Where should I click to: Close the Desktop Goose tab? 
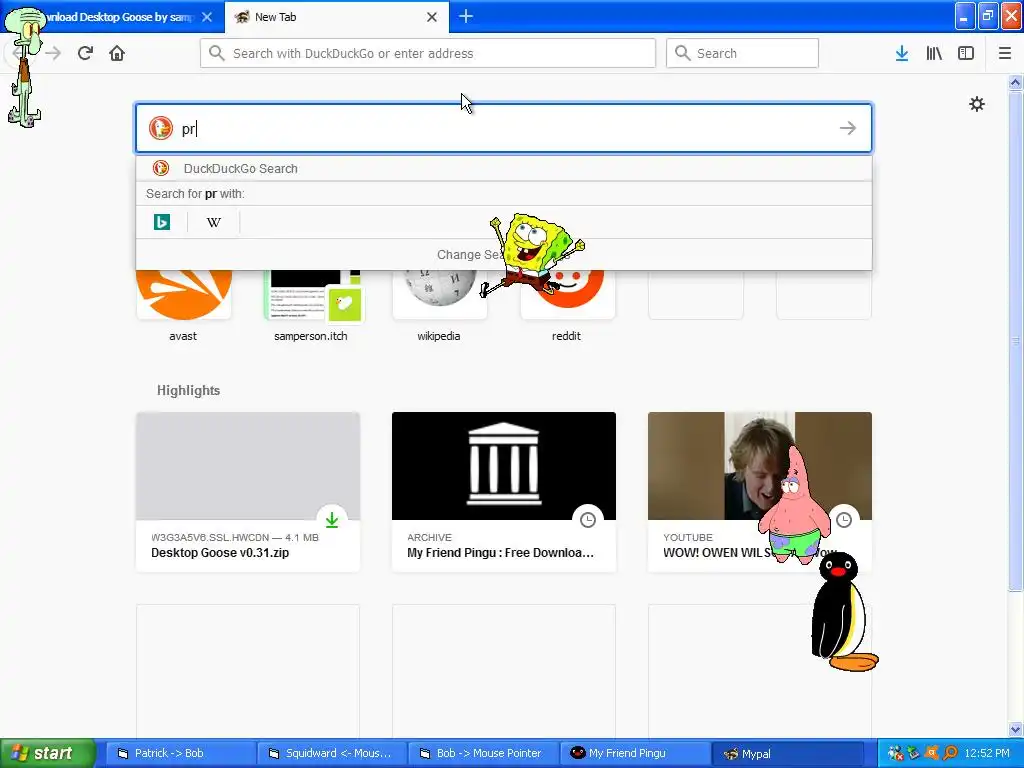click(x=207, y=17)
